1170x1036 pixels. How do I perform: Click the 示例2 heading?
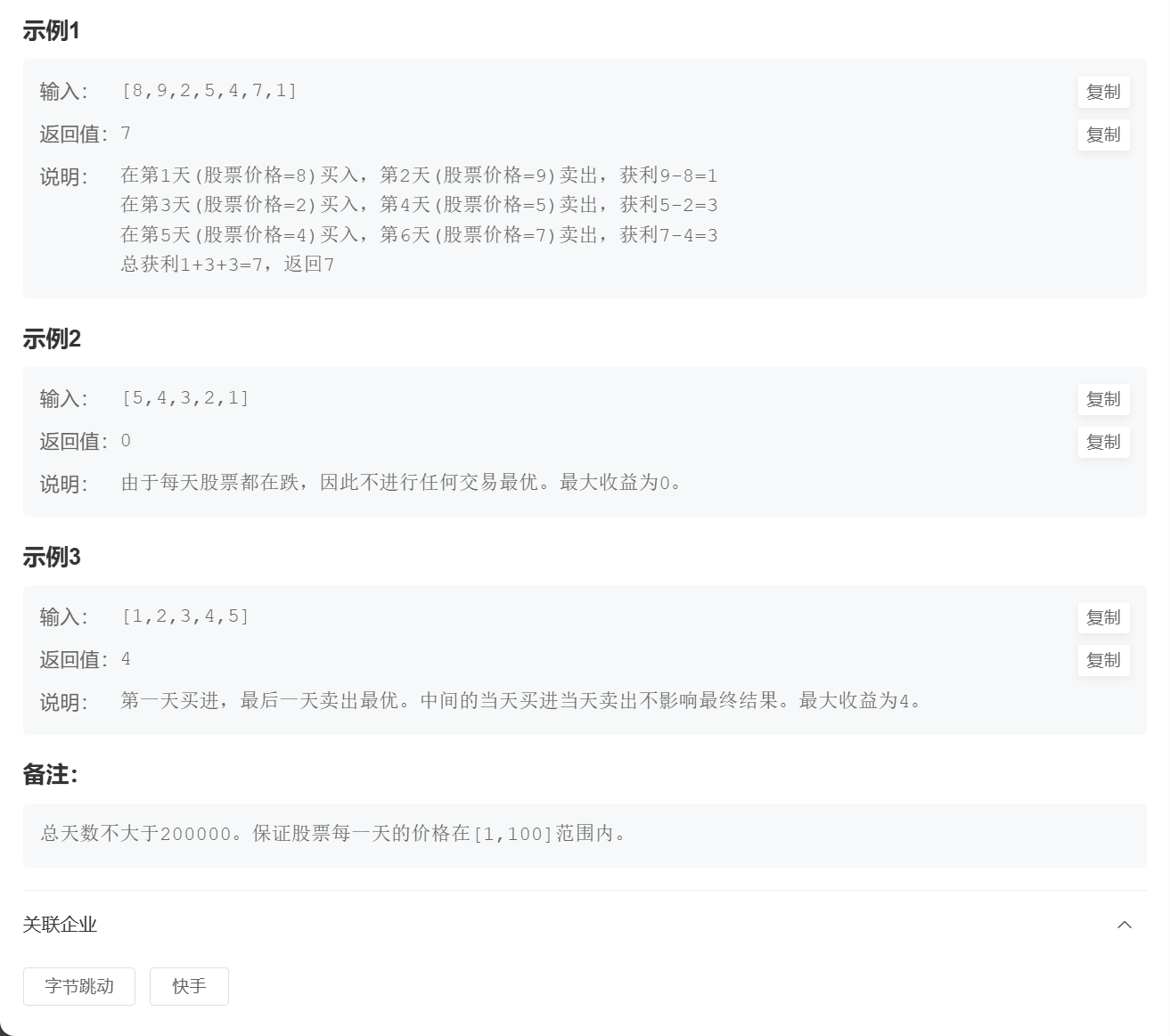[x=52, y=339]
